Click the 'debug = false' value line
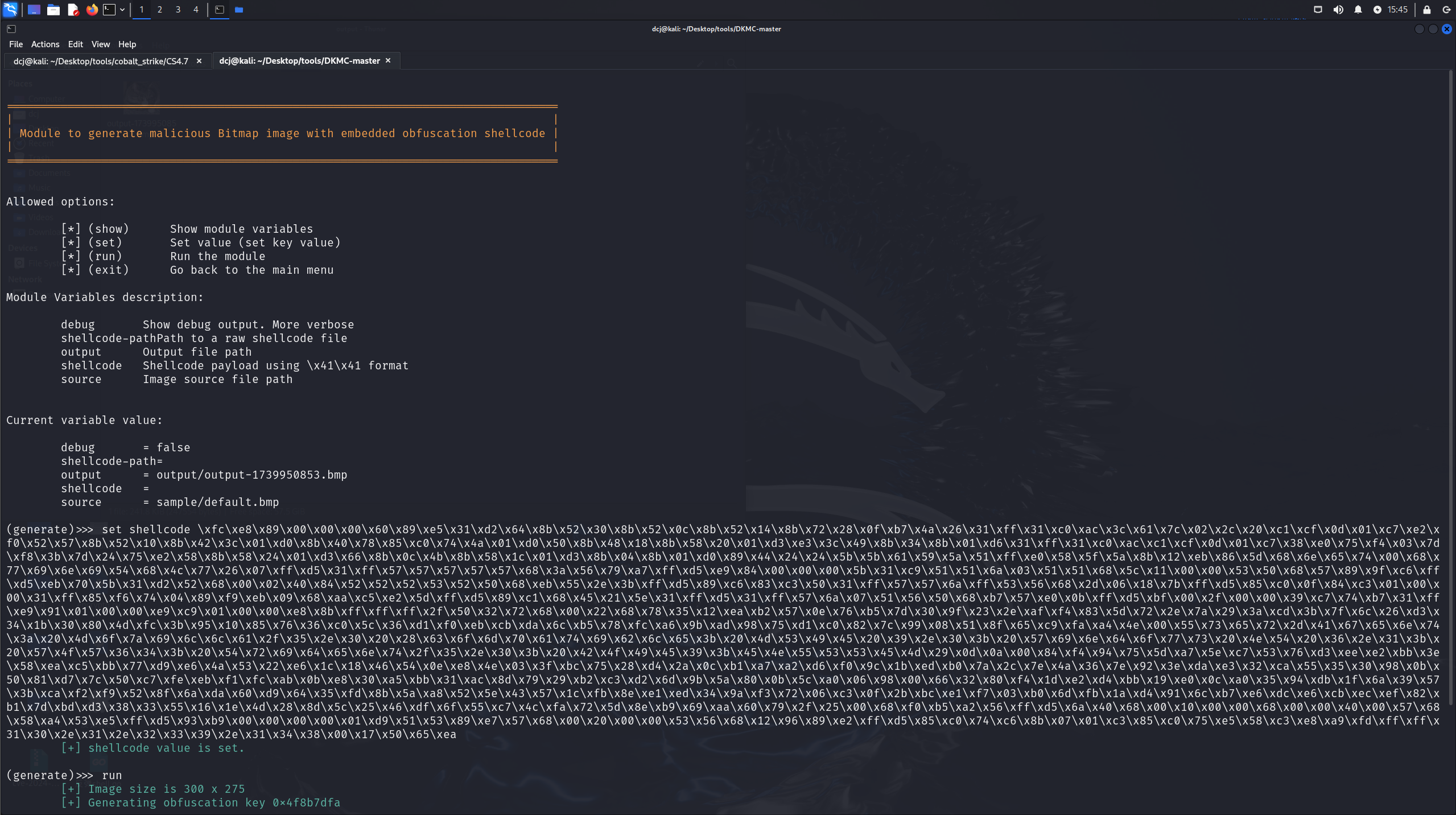Screen dimensions: 1456x815 coord(126,448)
